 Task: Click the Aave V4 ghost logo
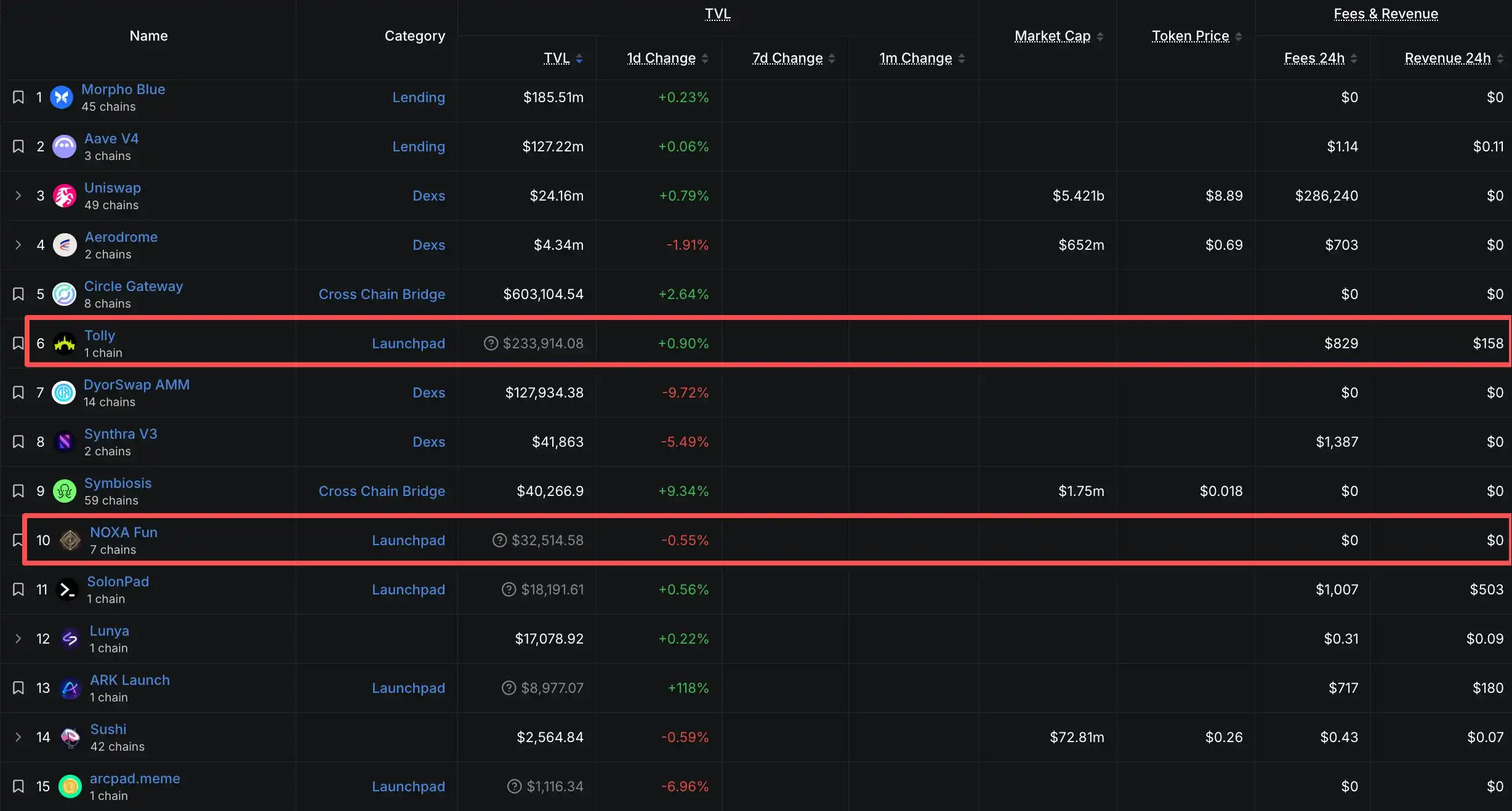point(64,146)
